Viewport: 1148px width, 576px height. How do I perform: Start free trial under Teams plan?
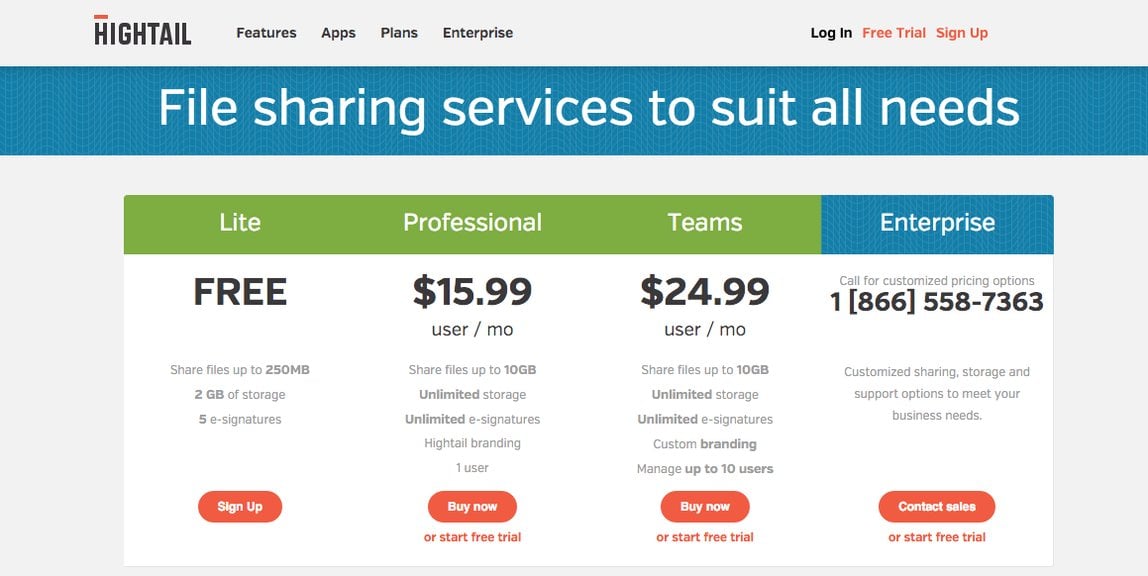click(x=705, y=537)
